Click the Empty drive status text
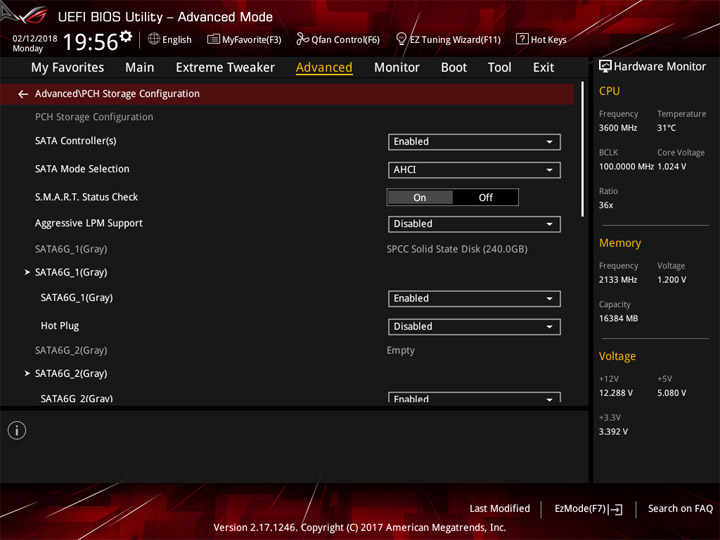This screenshot has width=720, height=540. click(400, 350)
